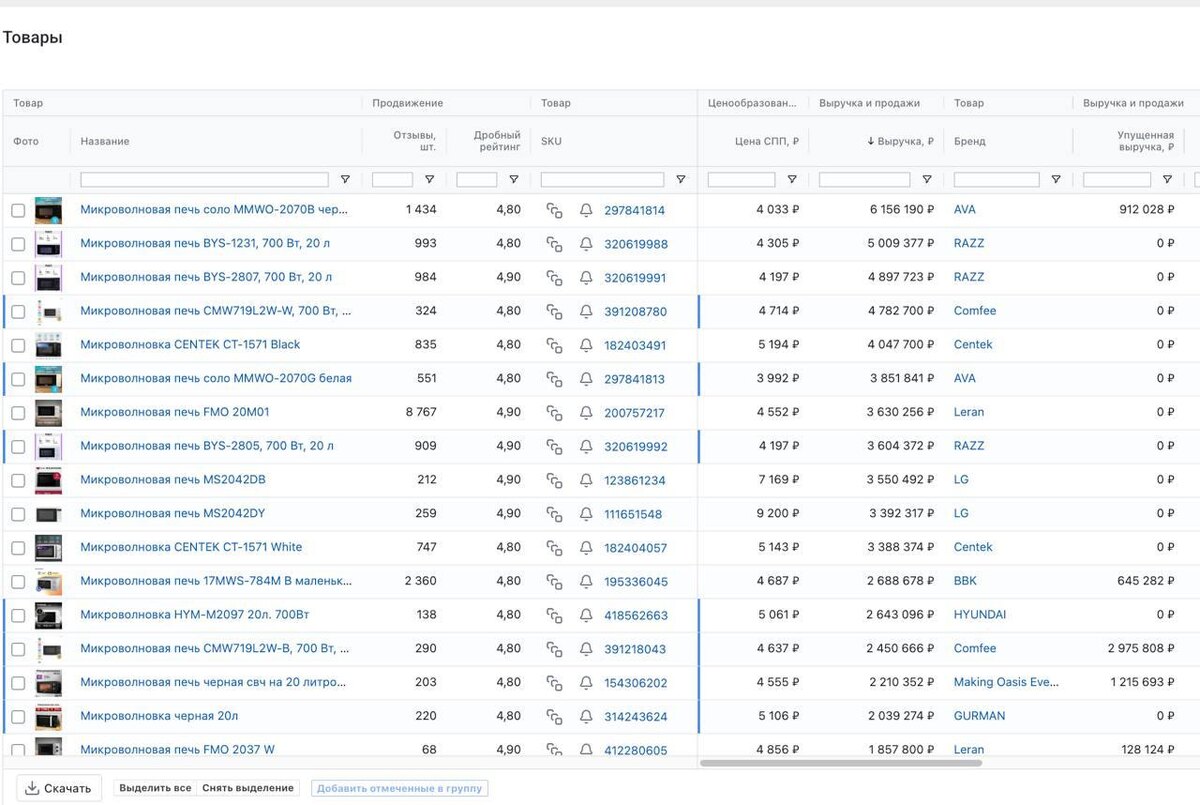Sort by the Выручка, ₽ column header
1200x805 pixels.
point(900,141)
